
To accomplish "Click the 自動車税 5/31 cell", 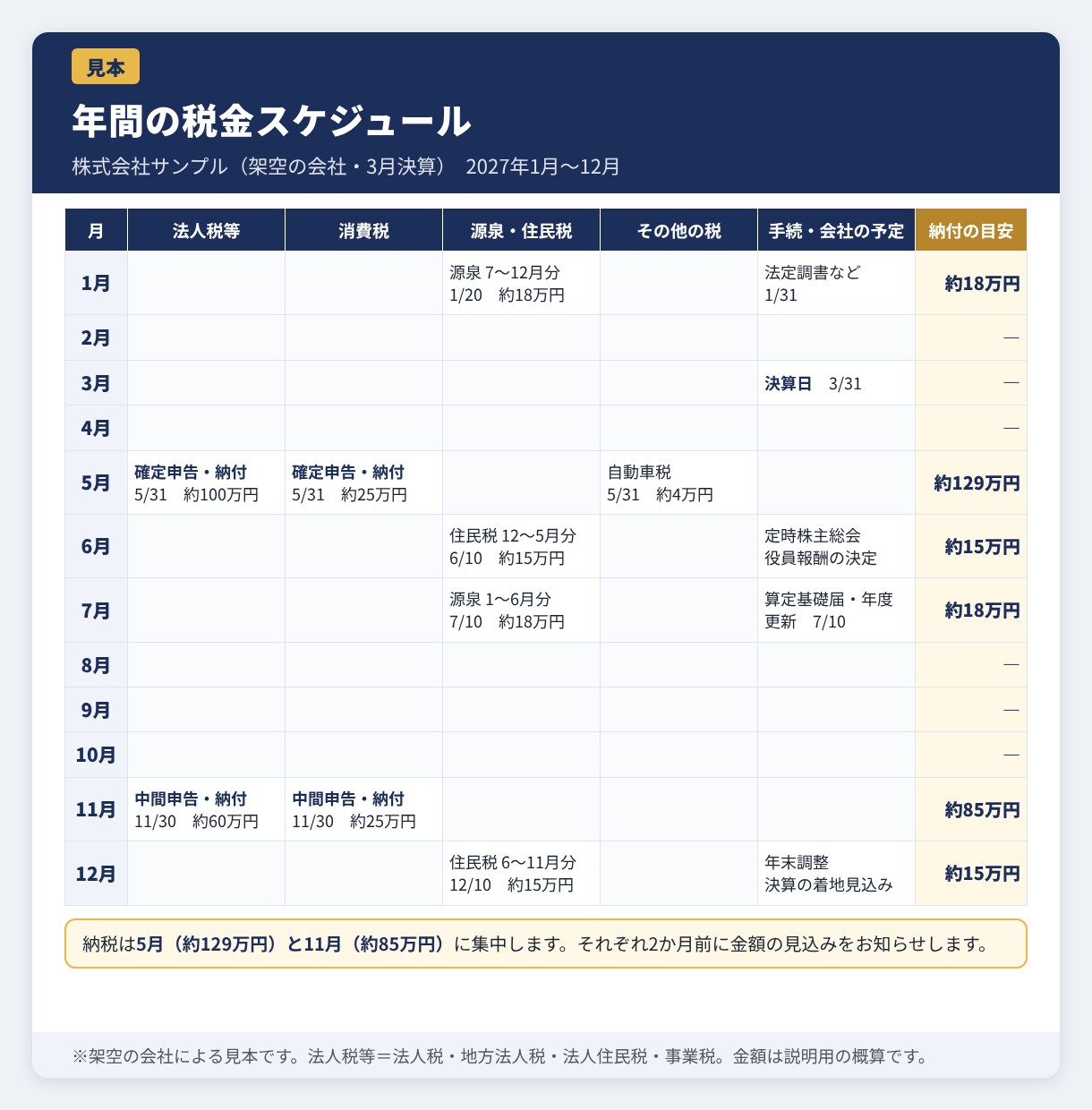I will [678, 482].
